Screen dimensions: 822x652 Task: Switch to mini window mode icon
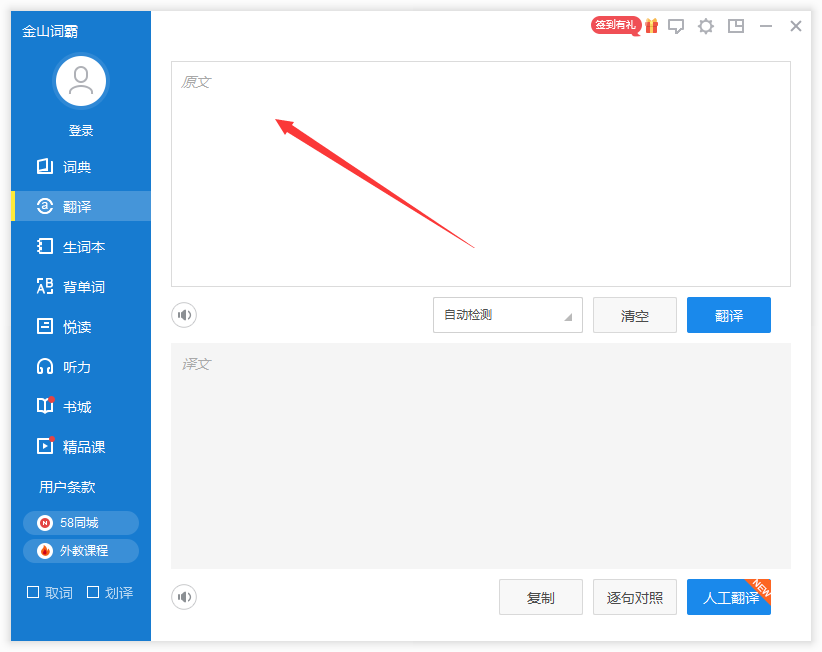tap(736, 26)
